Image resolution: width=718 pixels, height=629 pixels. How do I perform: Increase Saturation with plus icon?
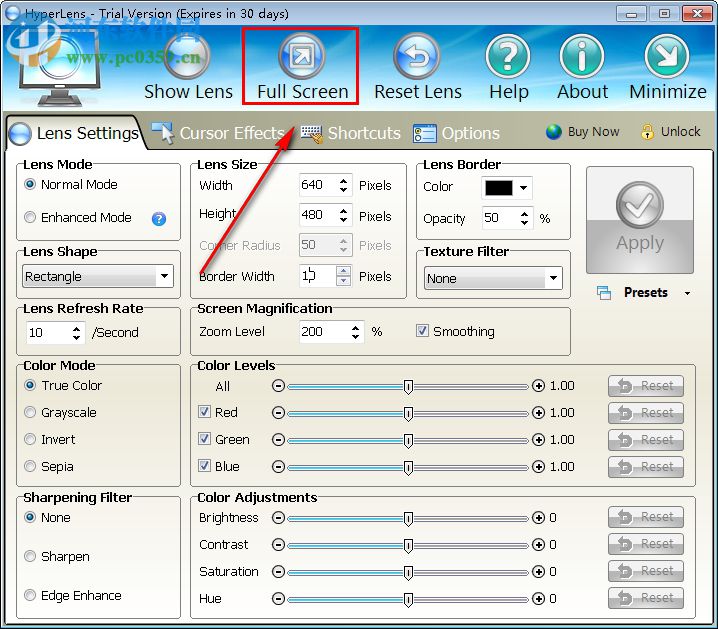coord(538,572)
